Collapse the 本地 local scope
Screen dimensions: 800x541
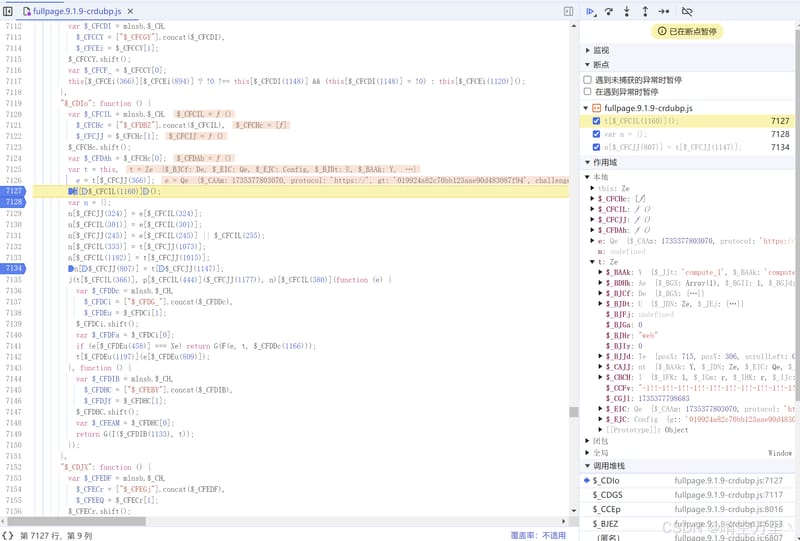(x=587, y=177)
